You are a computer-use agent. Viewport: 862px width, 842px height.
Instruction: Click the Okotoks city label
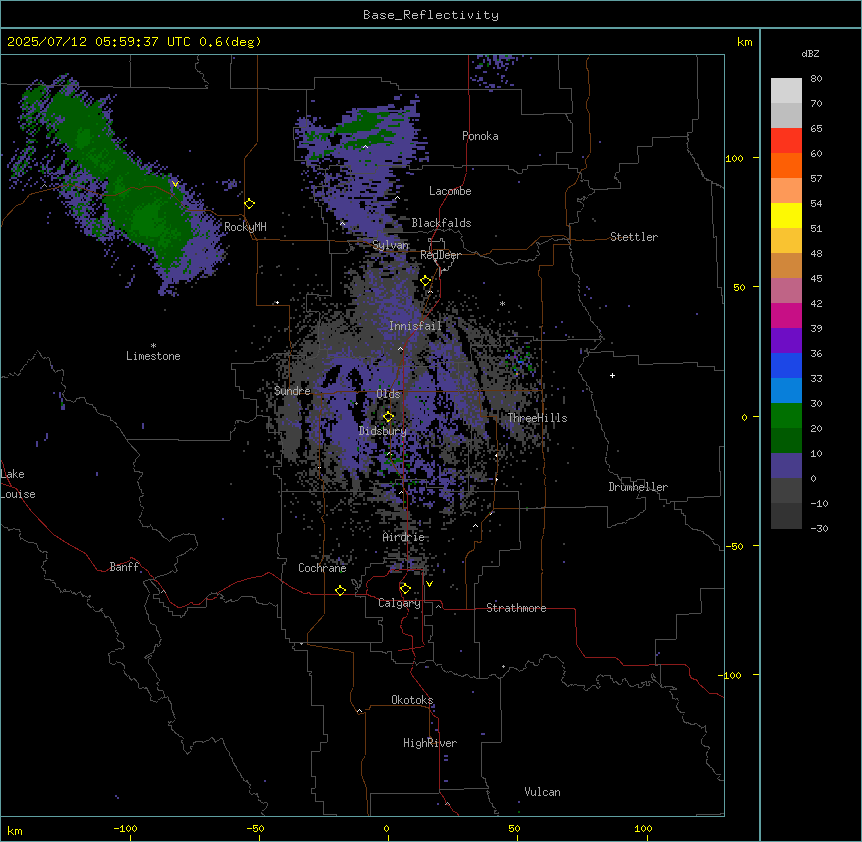click(x=412, y=700)
